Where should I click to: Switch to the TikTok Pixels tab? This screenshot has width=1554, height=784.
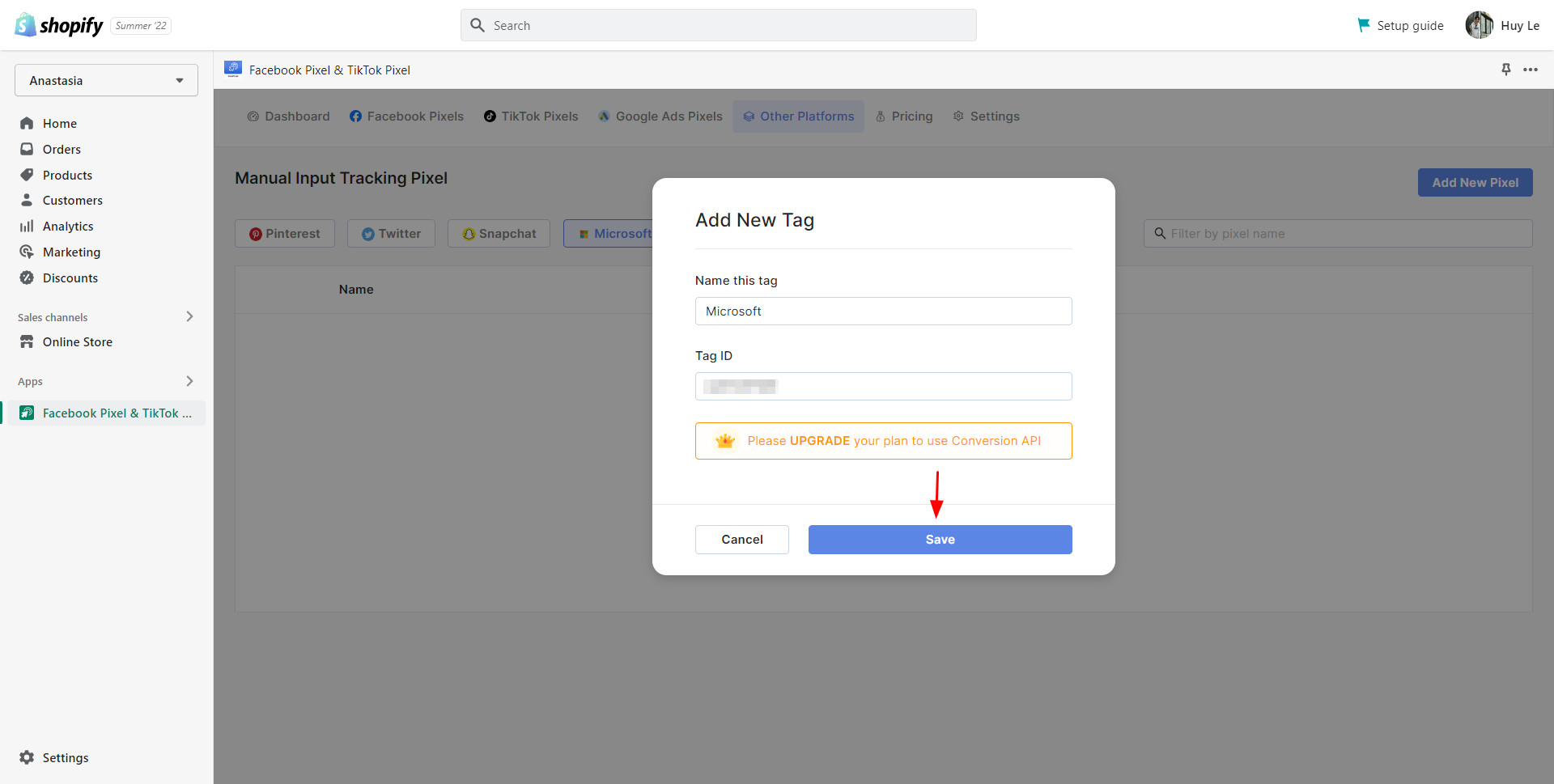coord(531,116)
